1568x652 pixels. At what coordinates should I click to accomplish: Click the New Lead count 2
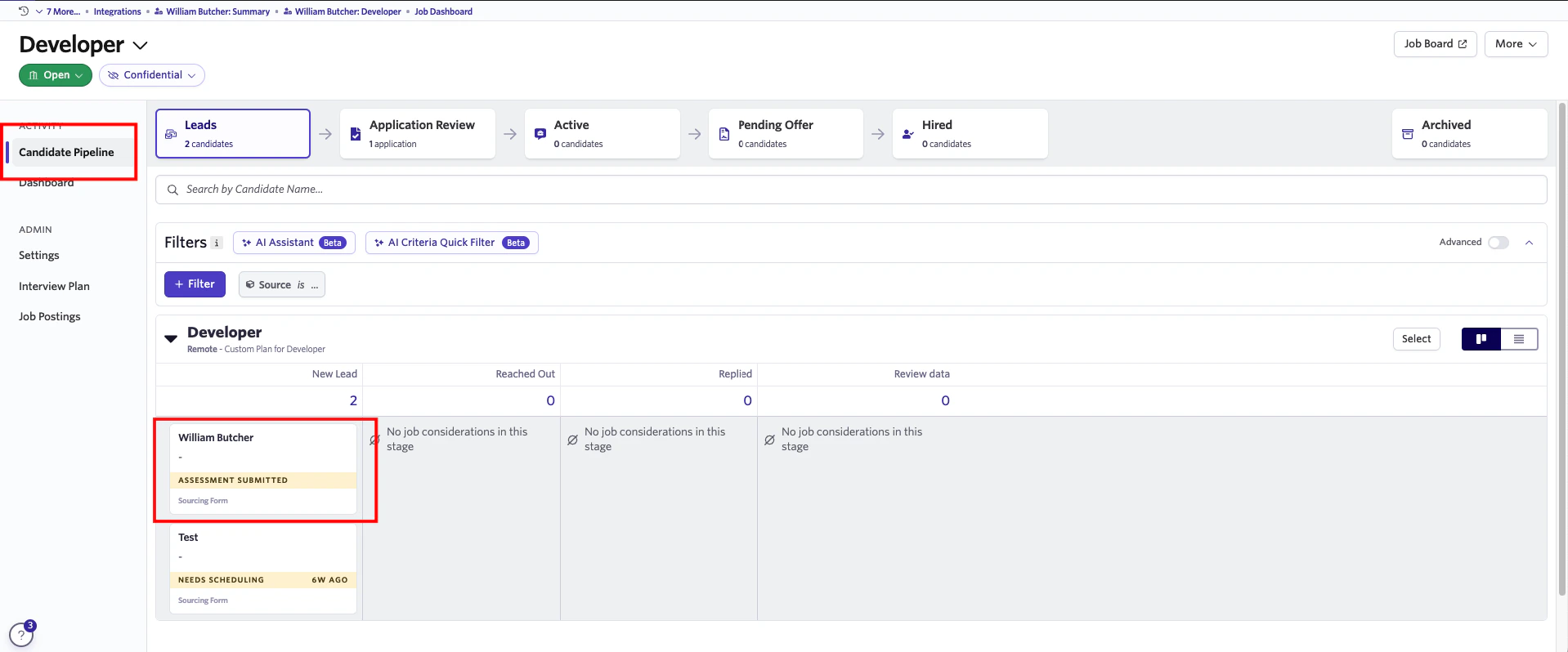point(353,400)
